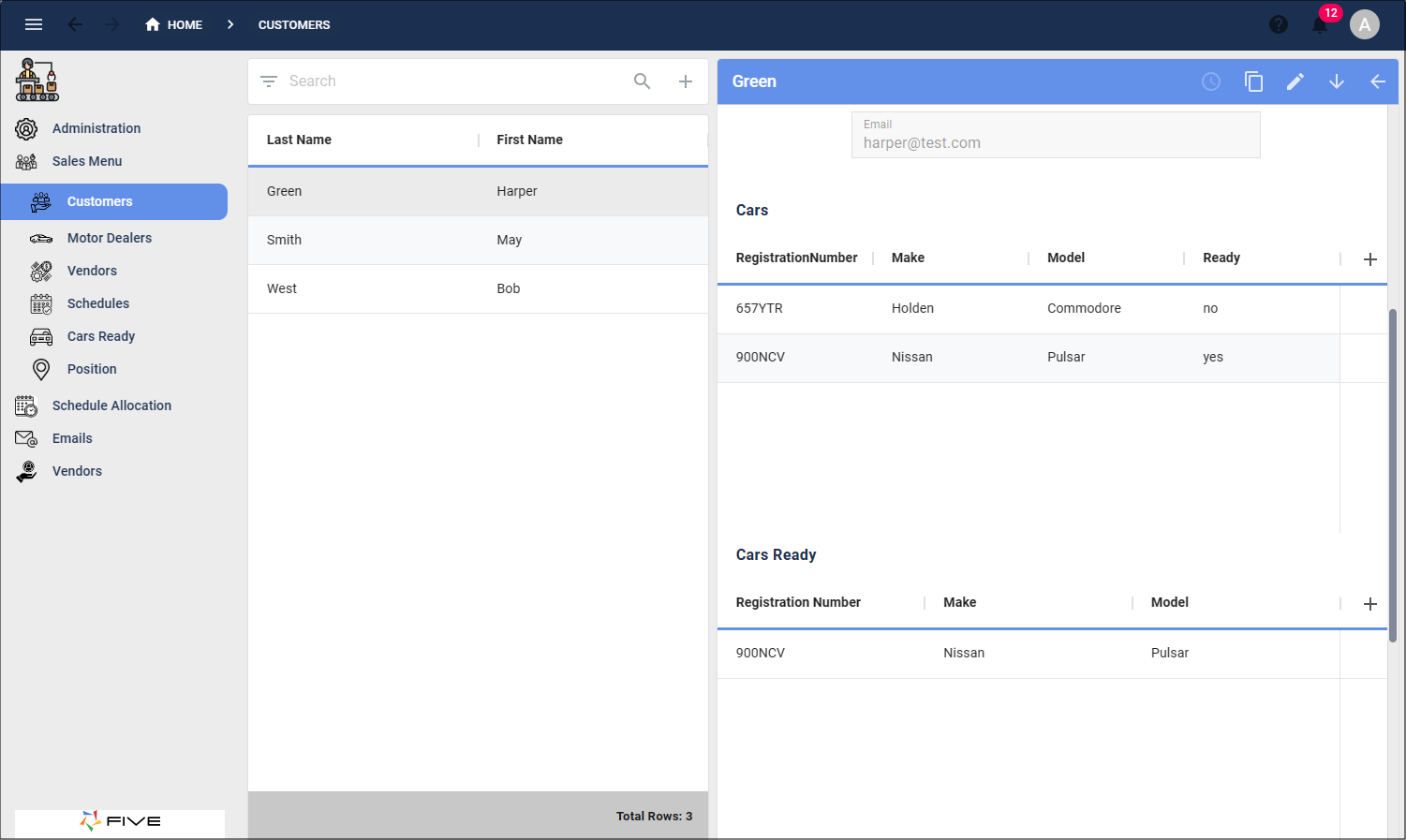Image resolution: width=1406 pixels, height=840 pixels.
Task: Open the filter icon in search bar
Action: click(269, 81)
